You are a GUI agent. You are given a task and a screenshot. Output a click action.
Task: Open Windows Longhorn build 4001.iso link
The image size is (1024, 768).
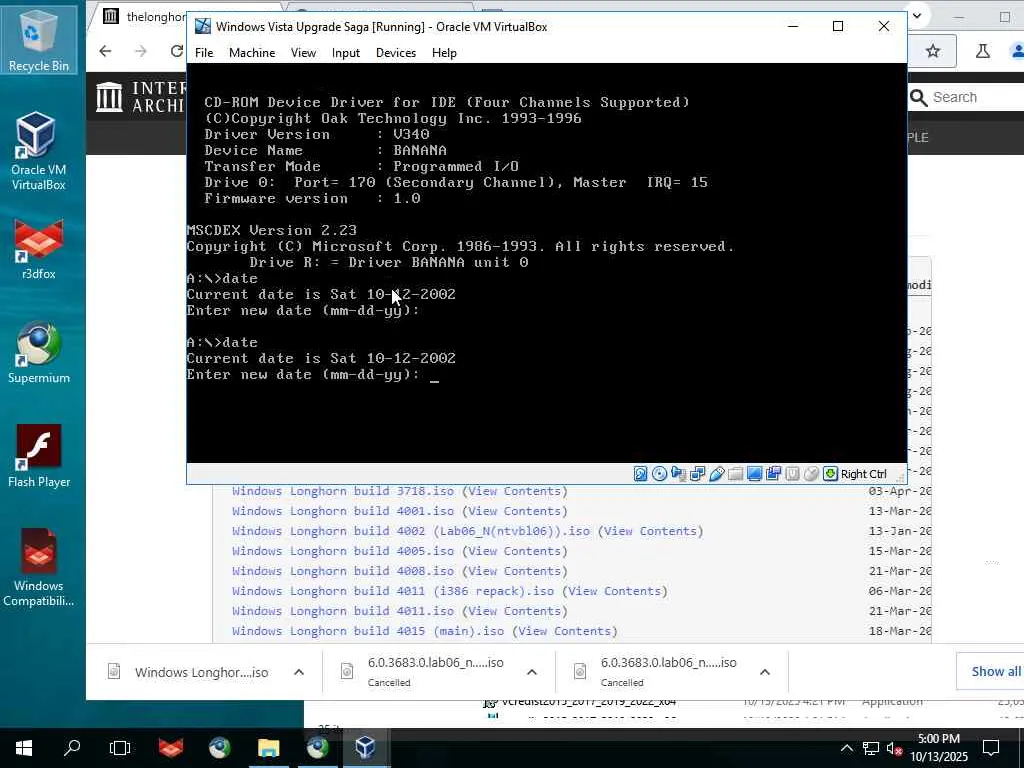343,511
